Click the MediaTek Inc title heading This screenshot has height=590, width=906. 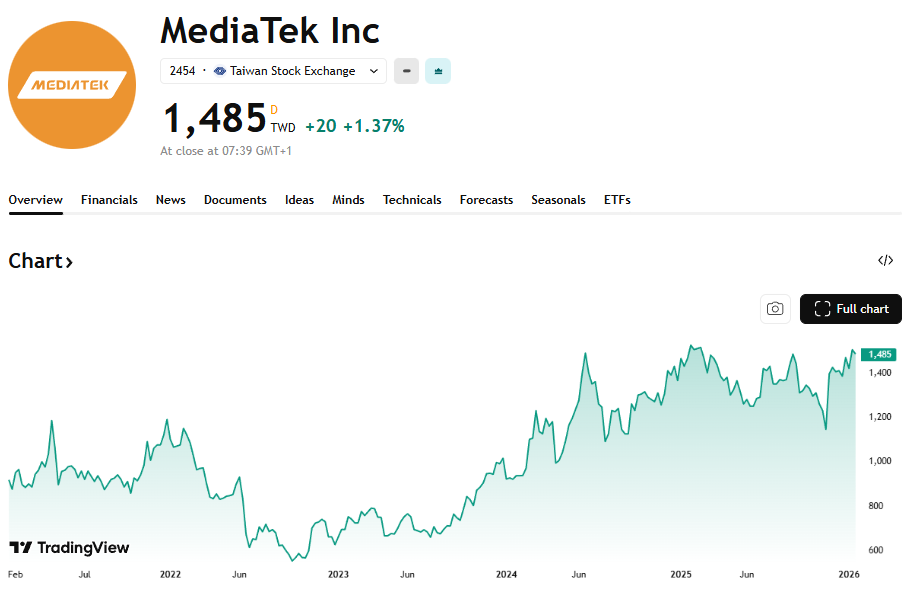click(x=270, y=31)
